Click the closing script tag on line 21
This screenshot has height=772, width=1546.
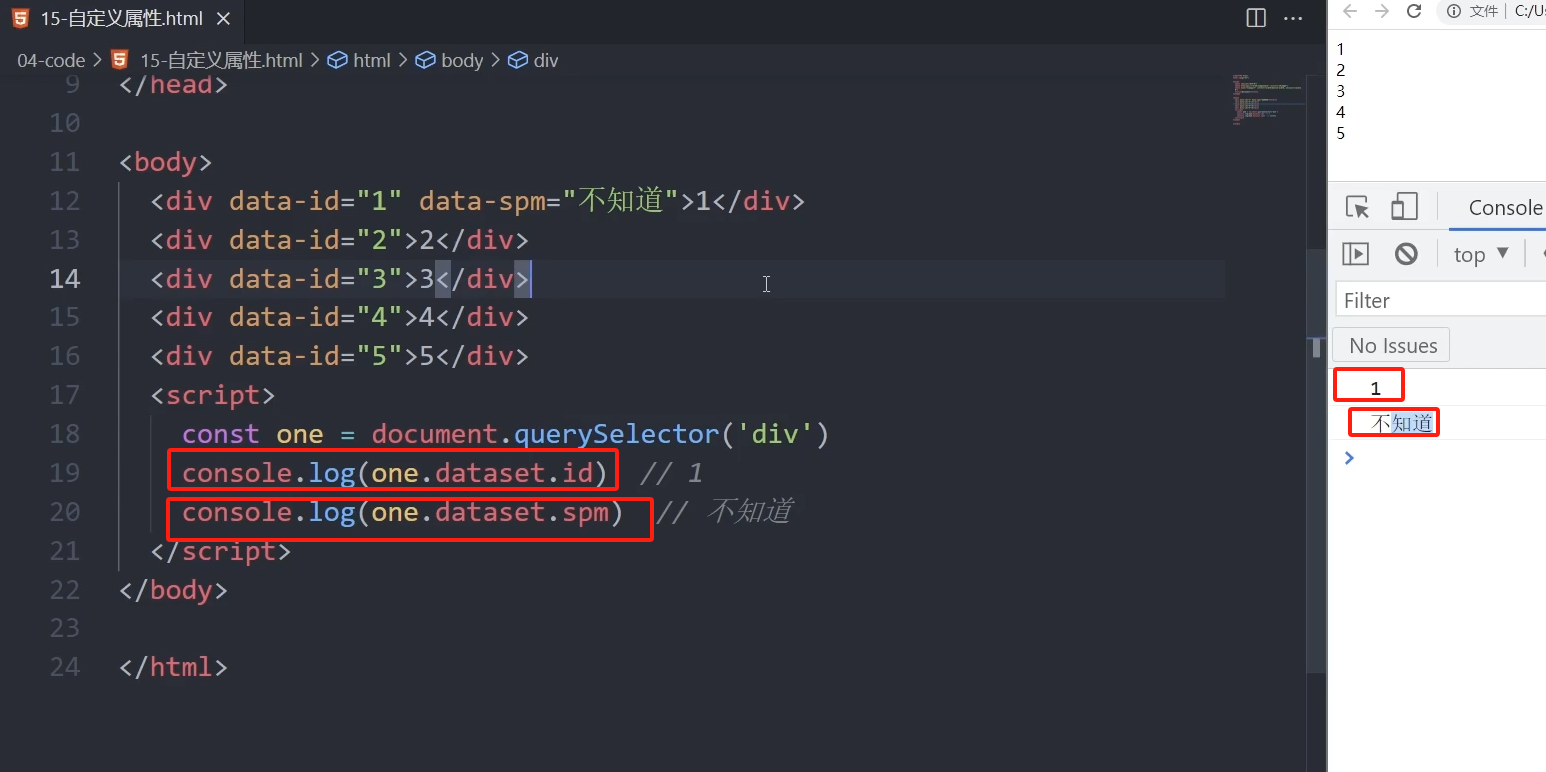pyautogui.click(x=221, y=550)
